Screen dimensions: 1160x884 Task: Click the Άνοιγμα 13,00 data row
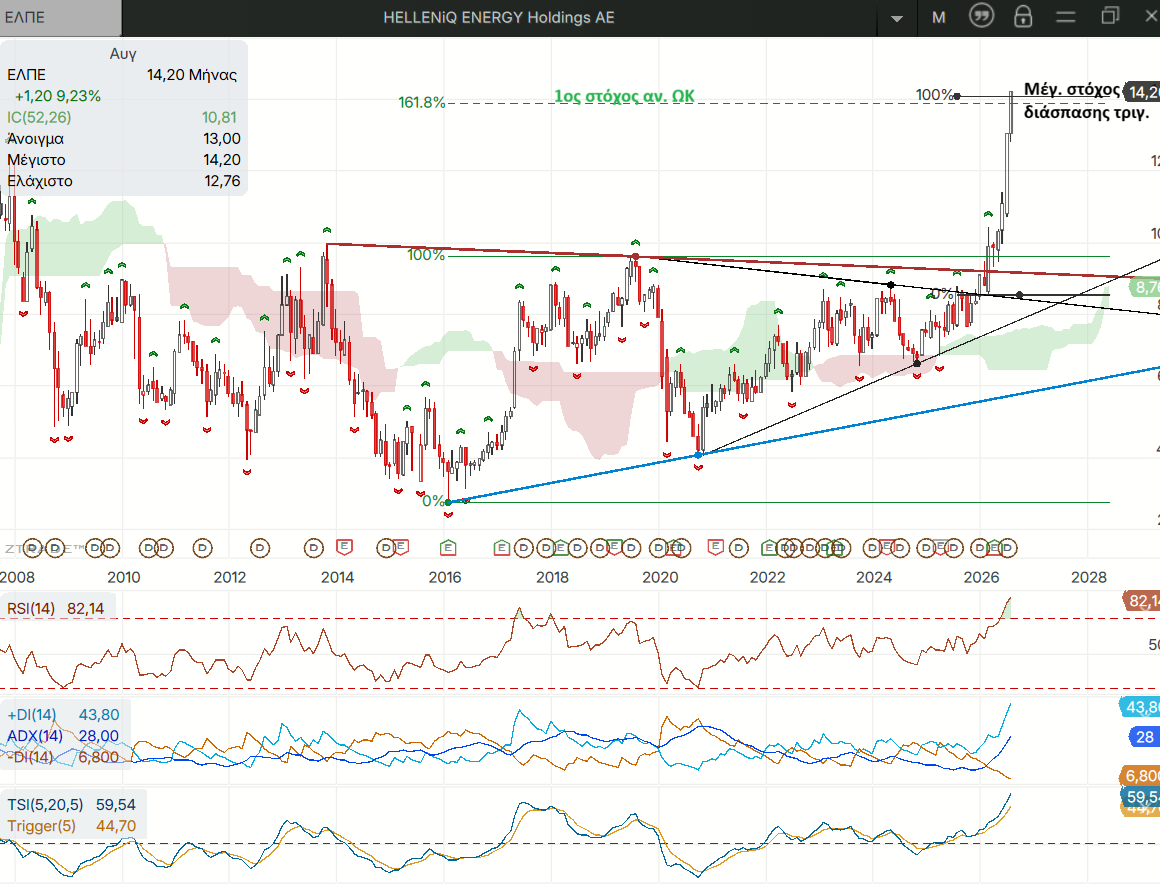tap(124, 139)
